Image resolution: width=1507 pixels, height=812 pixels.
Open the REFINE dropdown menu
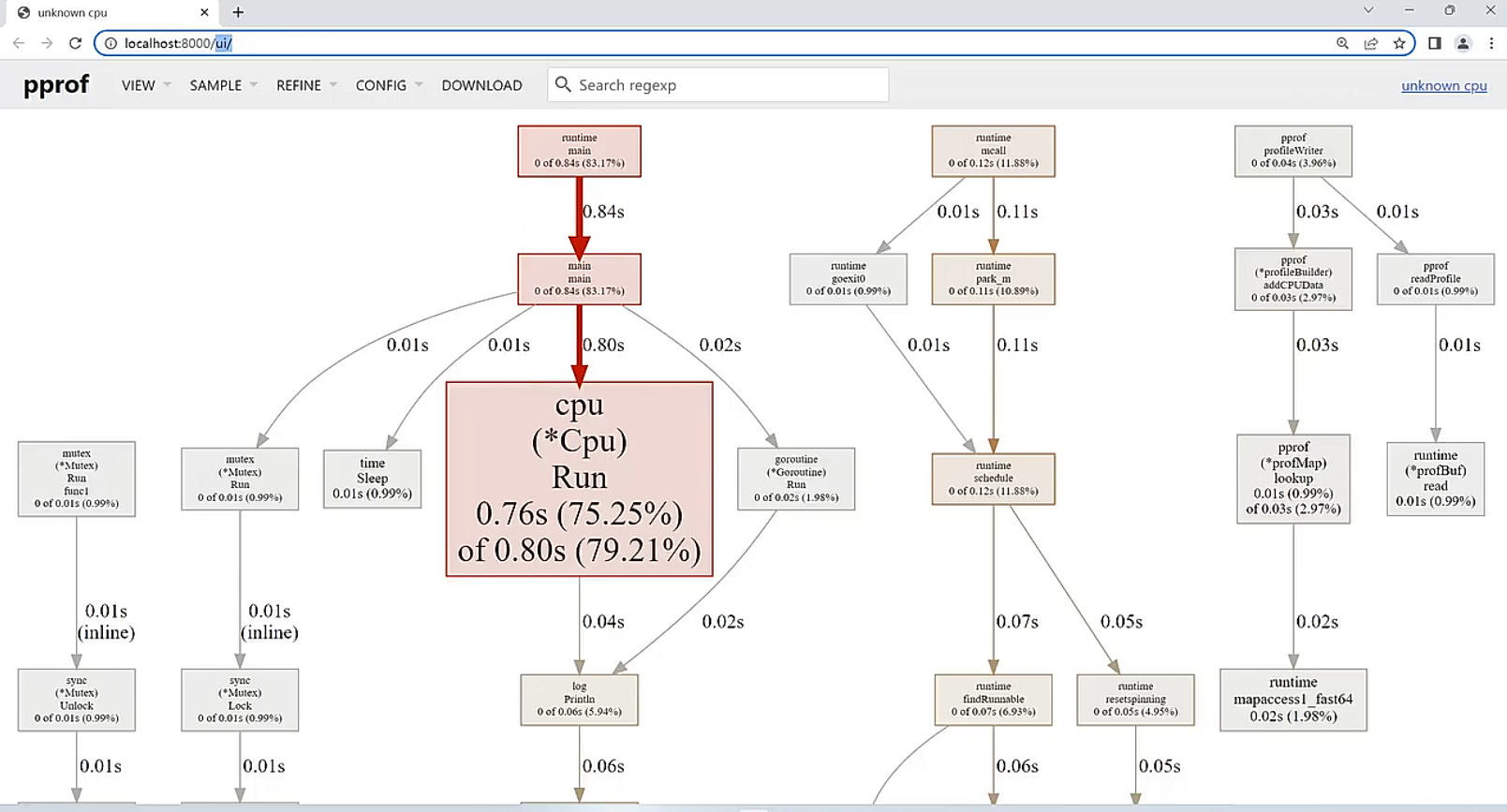(305, 85)
